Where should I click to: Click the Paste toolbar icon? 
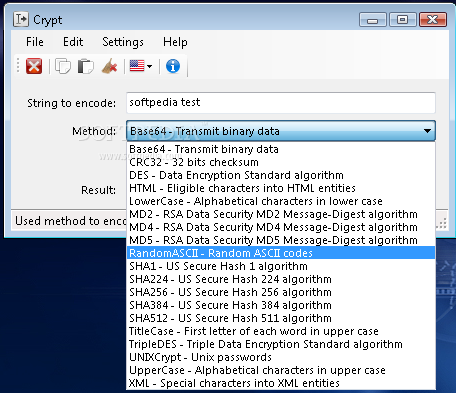[x=86, y=66]
